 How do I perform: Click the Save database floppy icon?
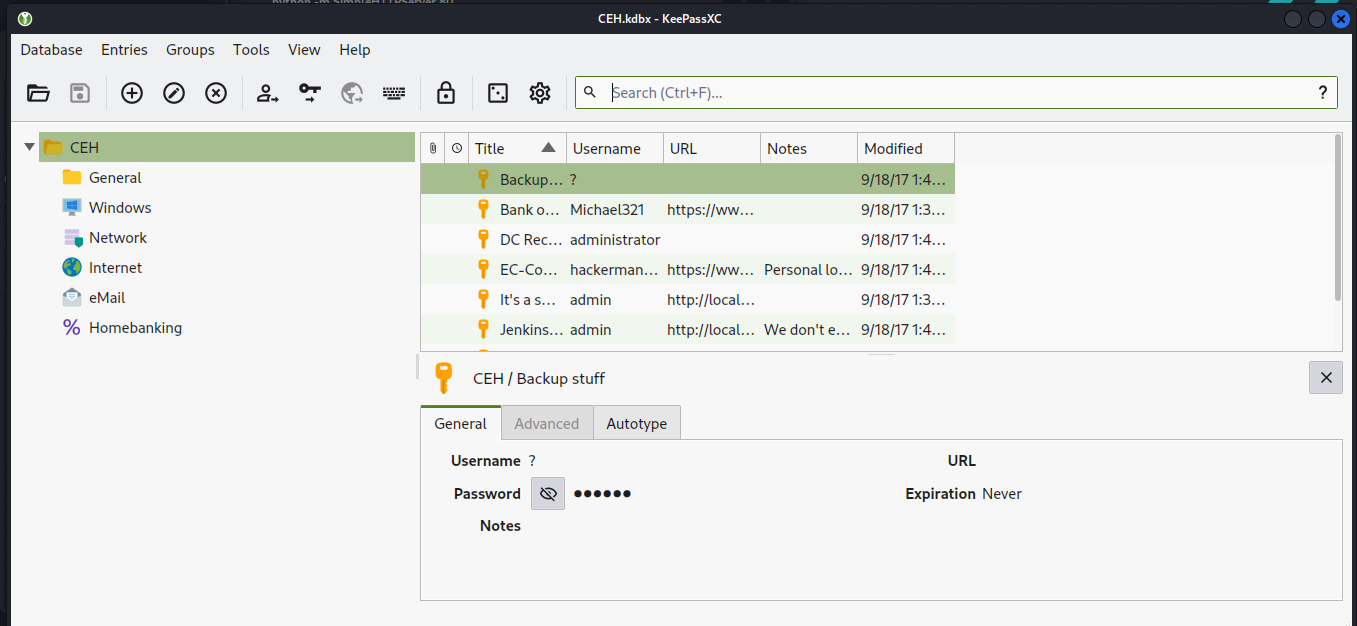click(x=80, y=93)
